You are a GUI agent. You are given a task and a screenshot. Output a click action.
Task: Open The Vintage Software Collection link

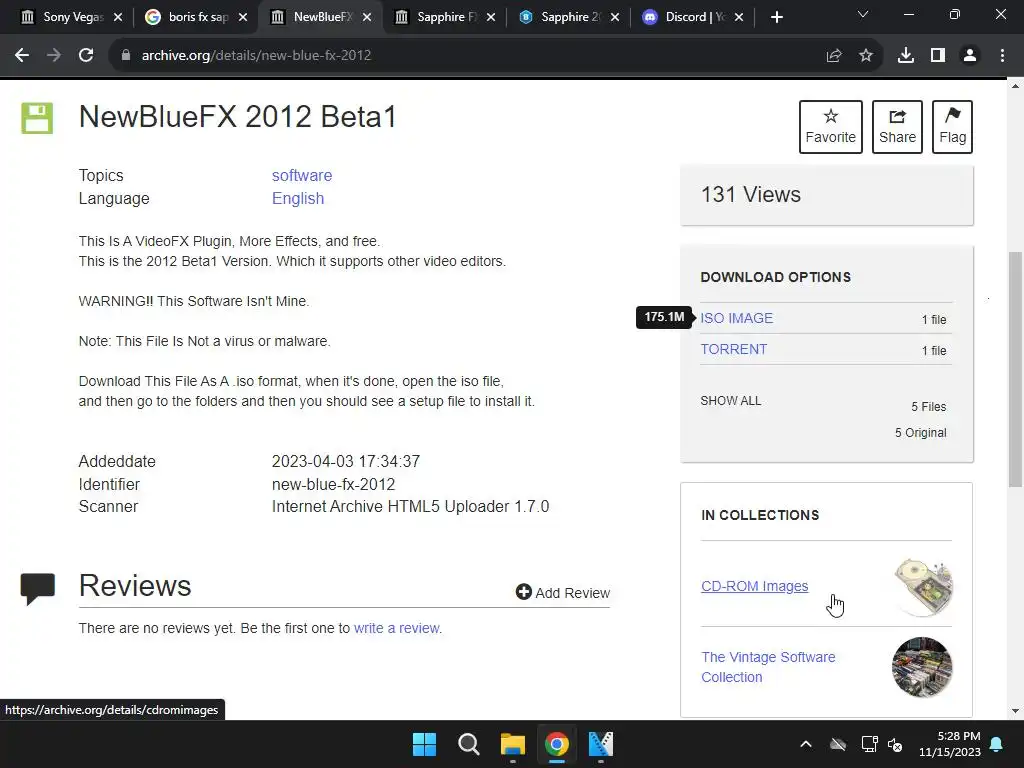coord(768,667)
